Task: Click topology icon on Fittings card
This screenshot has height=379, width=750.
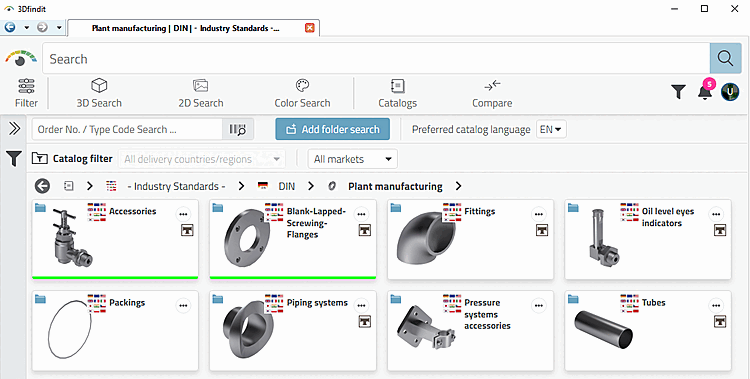Action: (542, 230)
